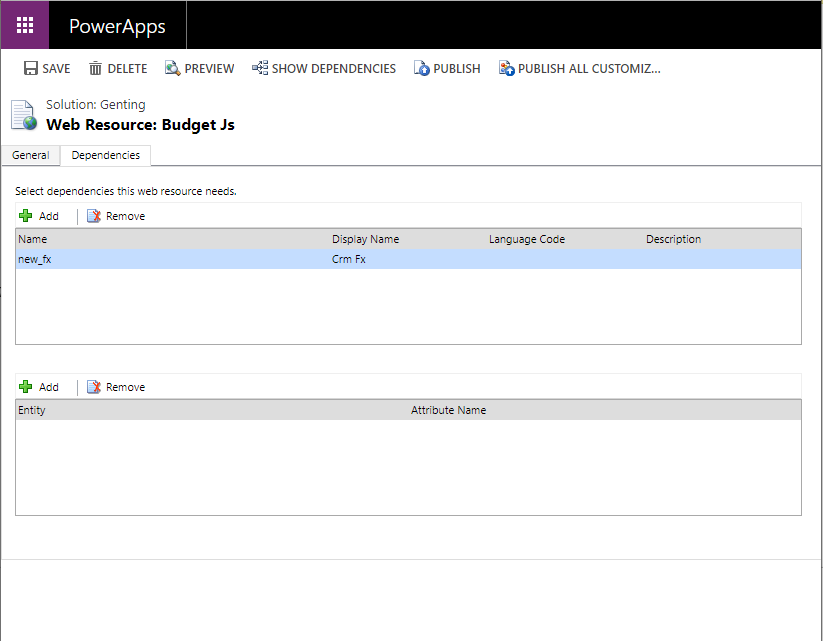Click Remove label above Entity grid
The image size is (823, 641).
point(125,387)
